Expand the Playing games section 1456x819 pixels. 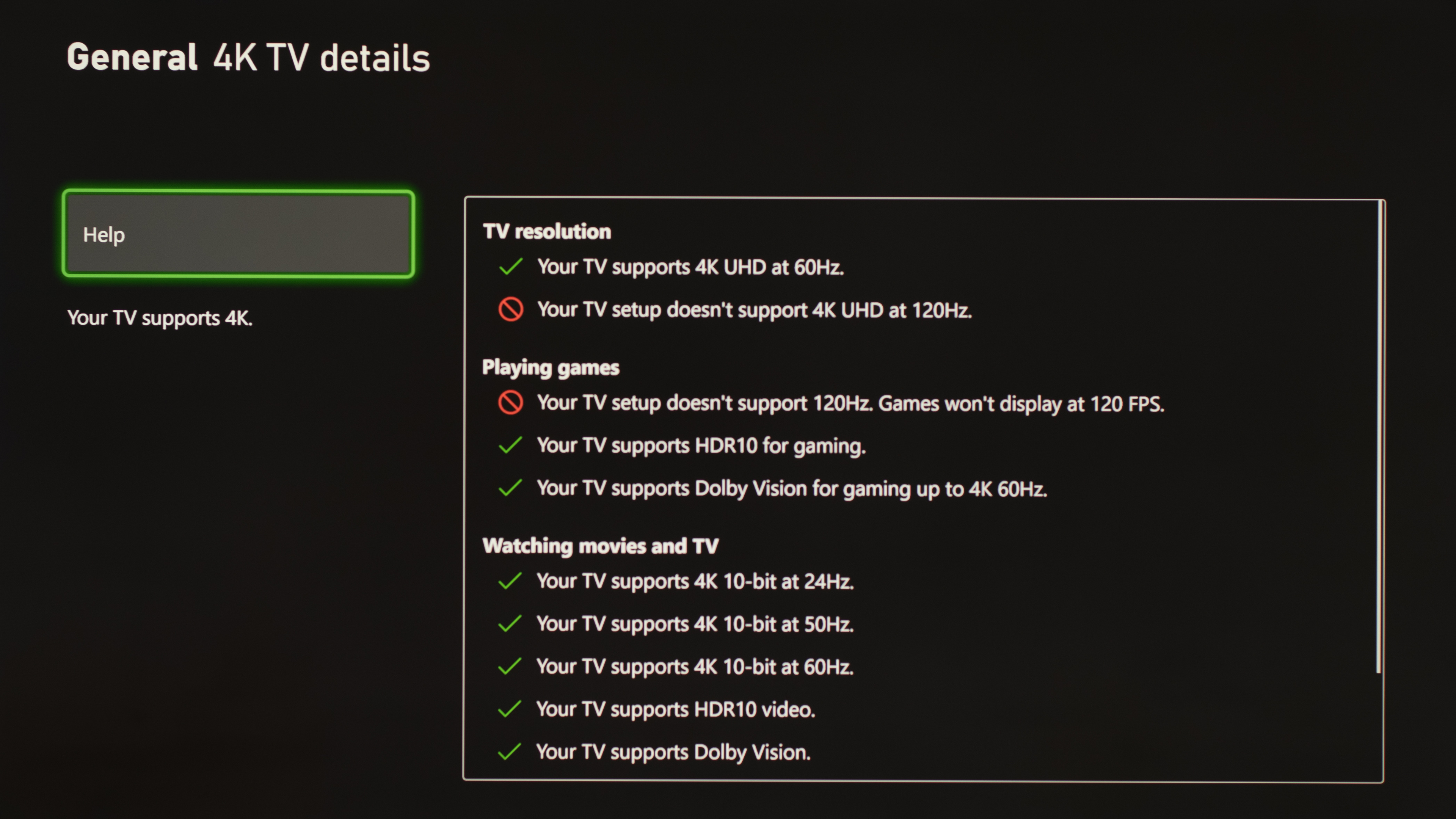click(x=551, y=367)
